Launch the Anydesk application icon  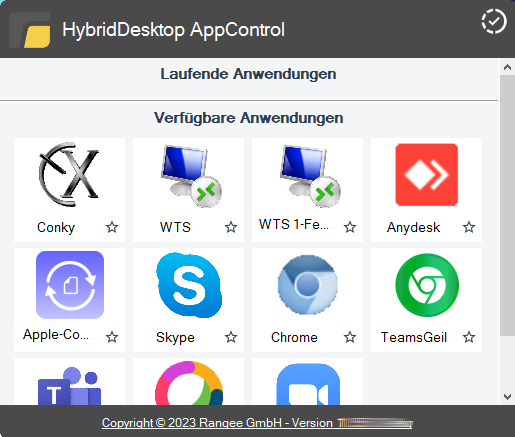coord(427,175)
